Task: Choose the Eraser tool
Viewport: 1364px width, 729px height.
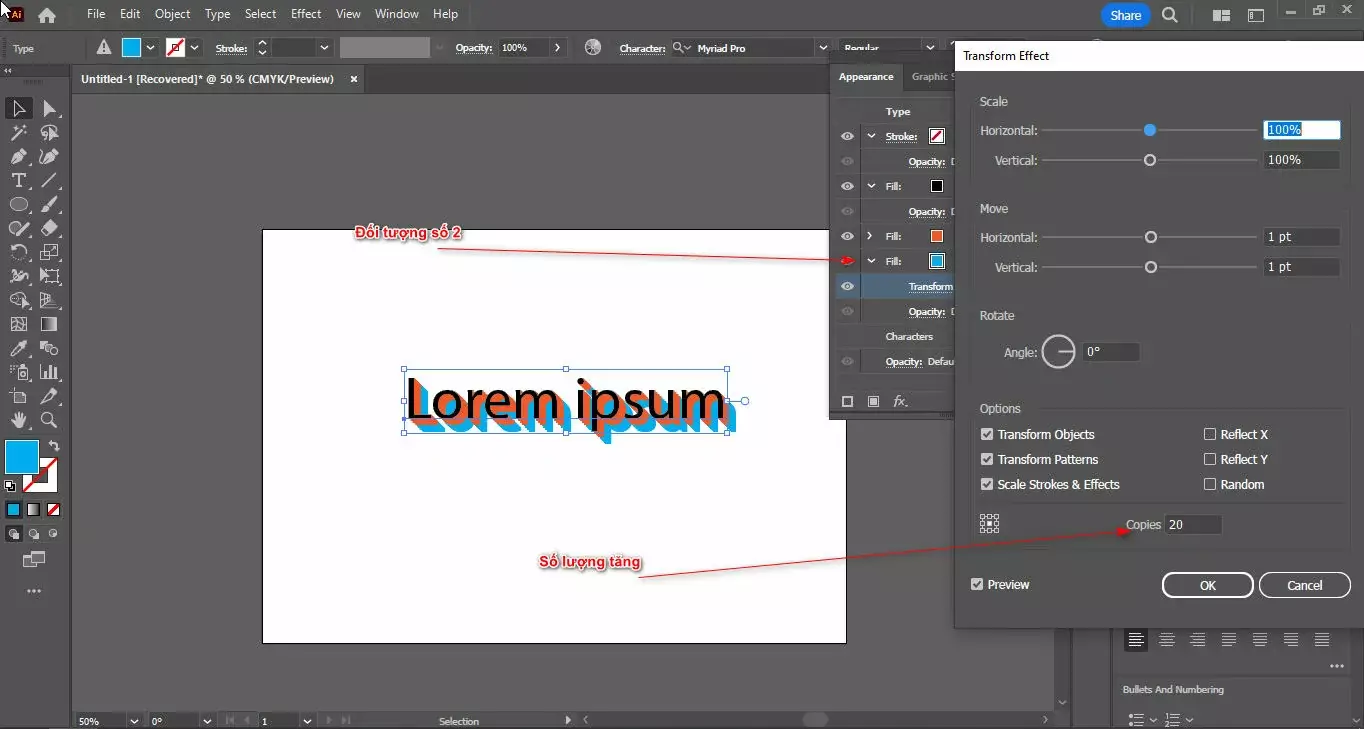Action: [50, 228]
